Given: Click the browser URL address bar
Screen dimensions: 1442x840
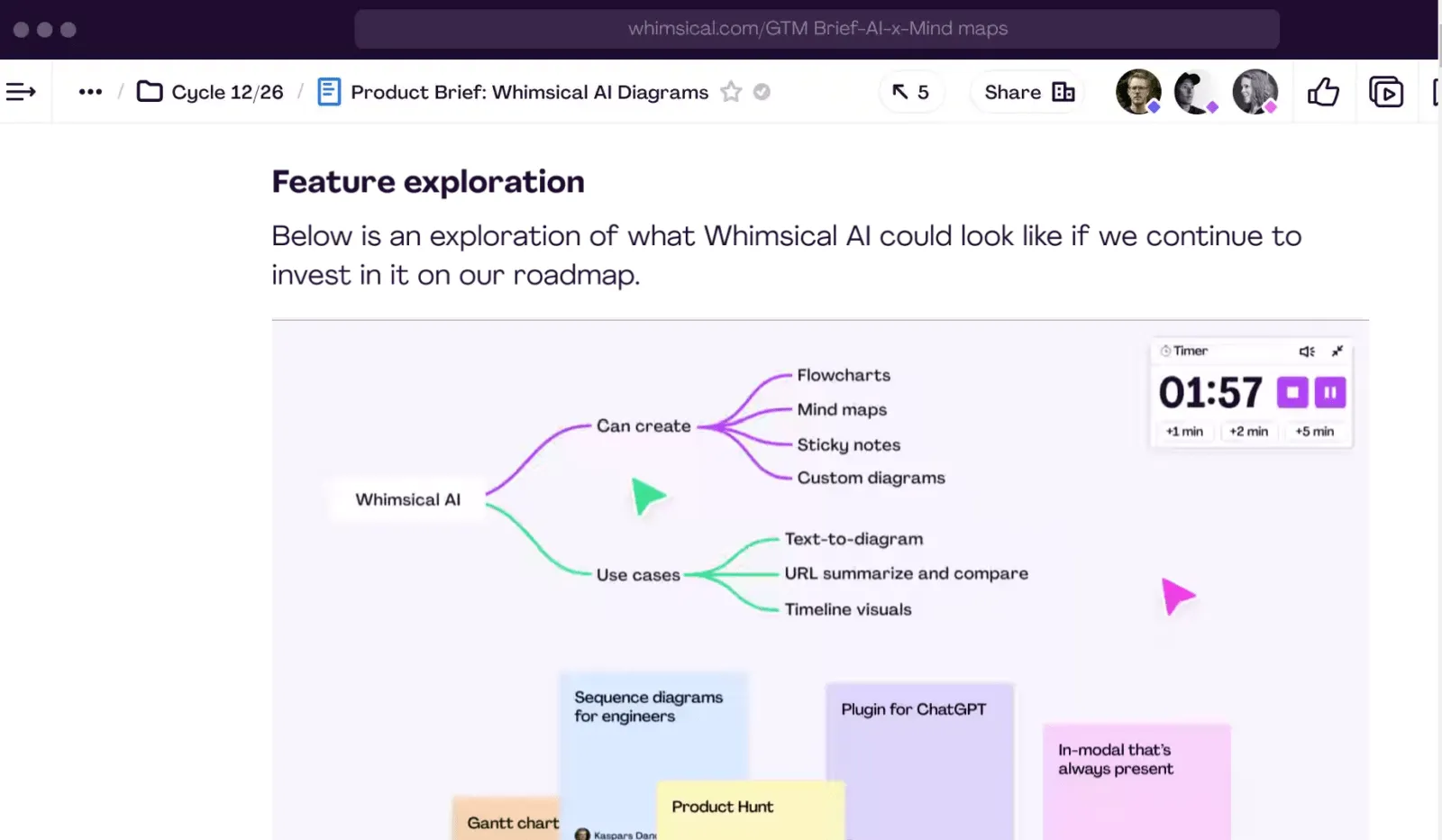Looking at the screenshot, I should click(817, 29).
